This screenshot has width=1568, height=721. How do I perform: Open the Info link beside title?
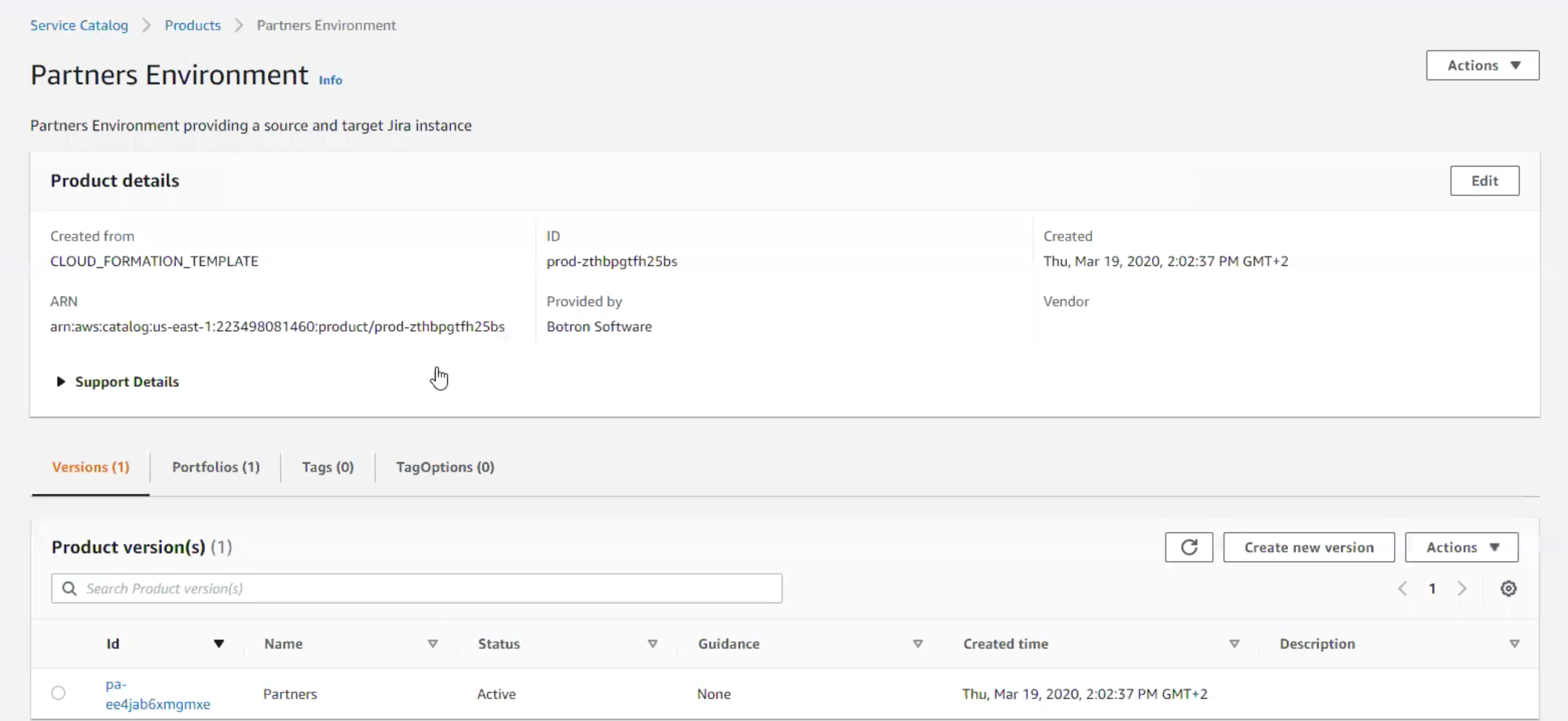(330, 80)
